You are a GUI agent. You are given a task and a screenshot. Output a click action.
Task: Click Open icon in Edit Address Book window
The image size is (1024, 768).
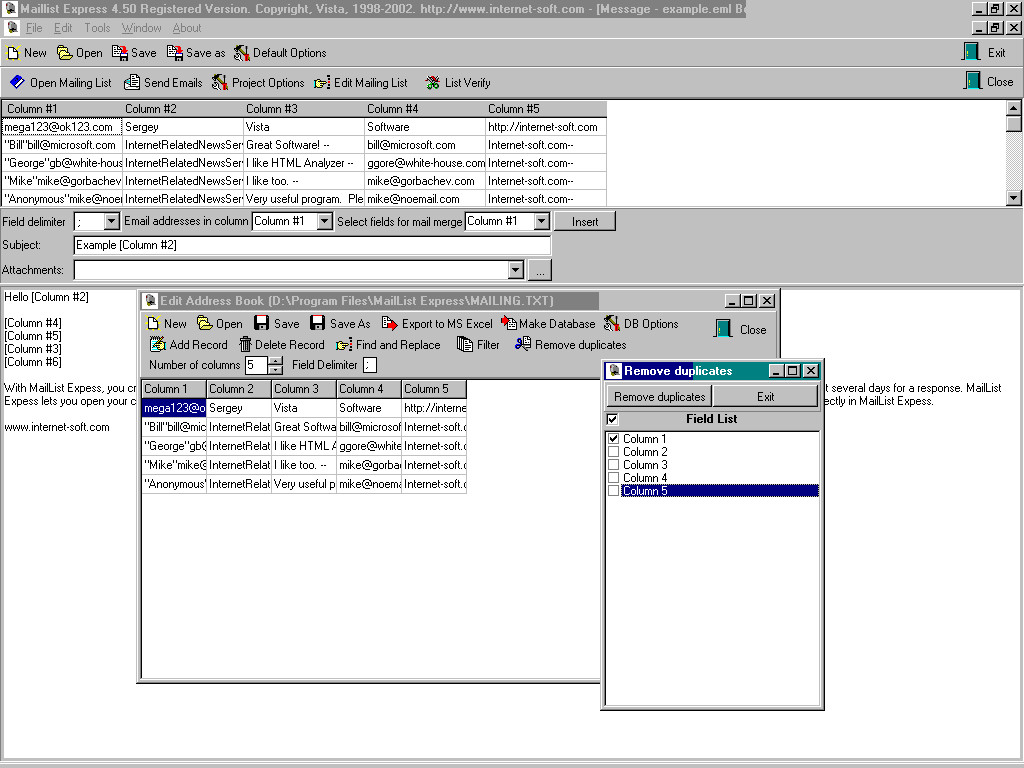(x=204, y=323)
